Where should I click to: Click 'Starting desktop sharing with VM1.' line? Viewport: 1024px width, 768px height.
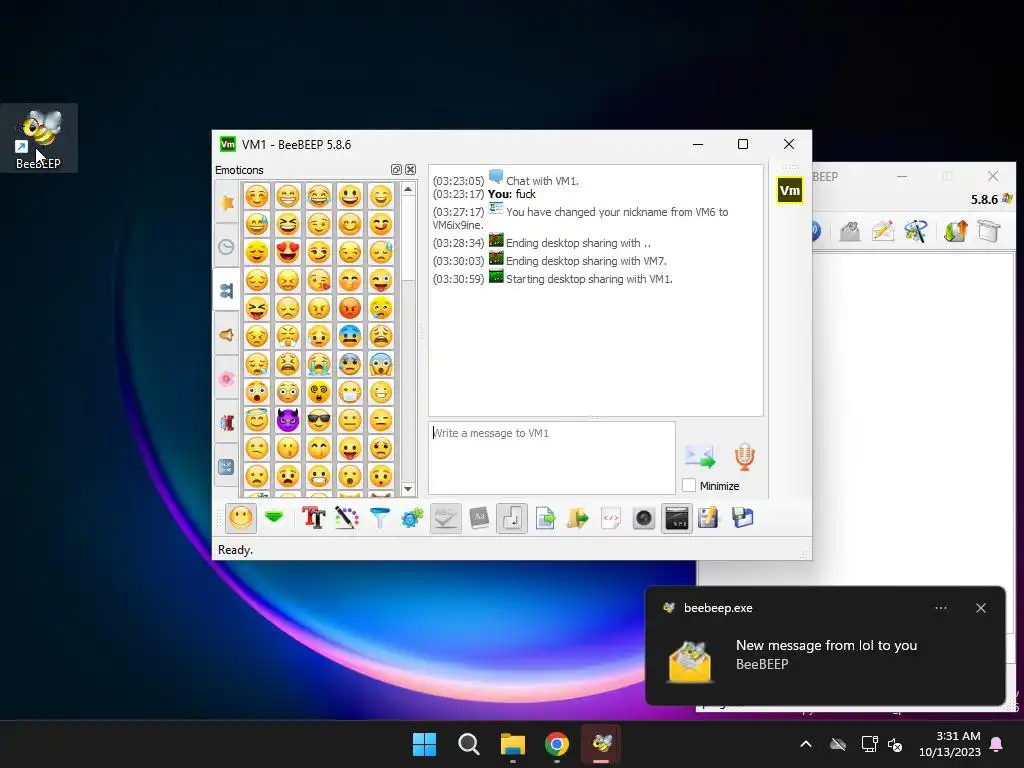pos(589,279)
